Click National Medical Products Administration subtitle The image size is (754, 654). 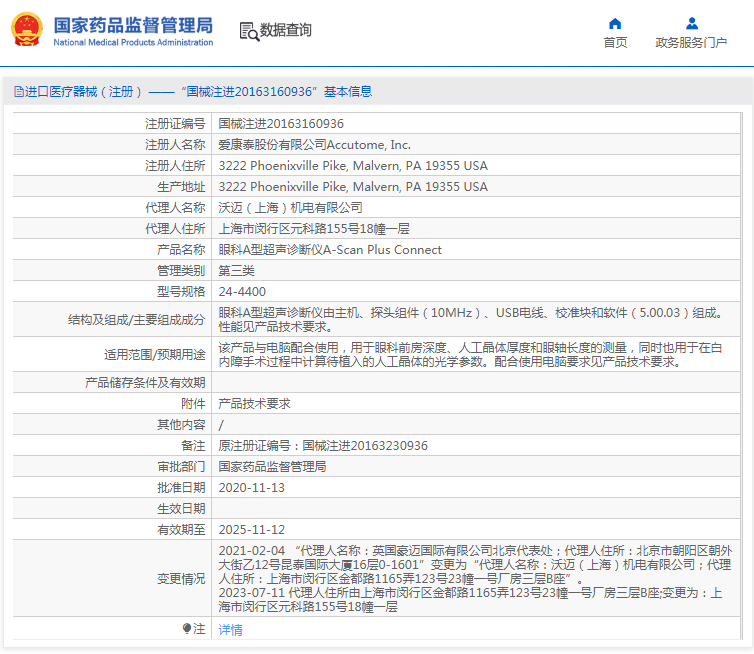pyautogui.click(x=133, y=42)
